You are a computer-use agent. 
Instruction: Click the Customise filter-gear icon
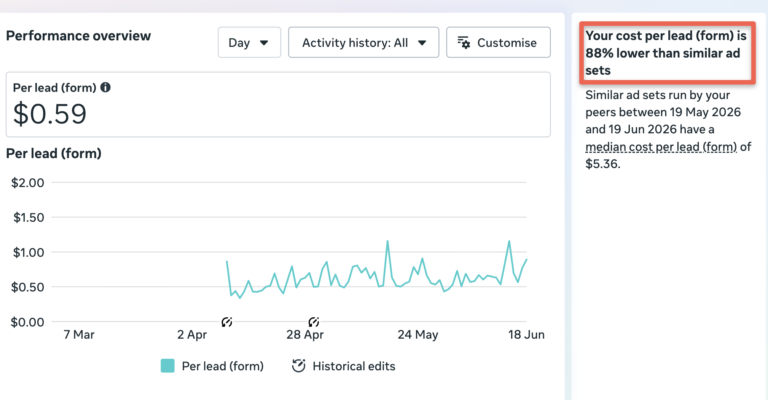pyautogui.click(x=464, y=43)
